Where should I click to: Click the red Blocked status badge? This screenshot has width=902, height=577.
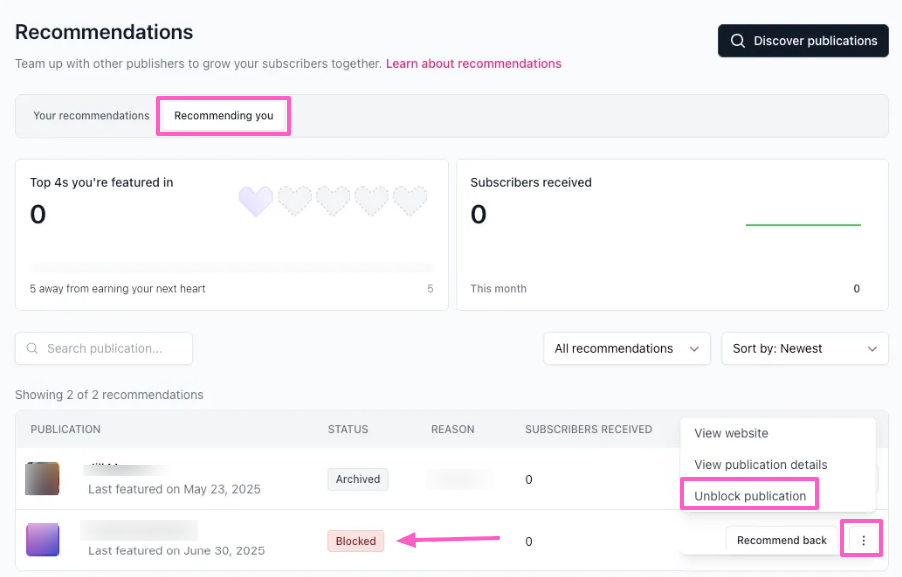355,541
